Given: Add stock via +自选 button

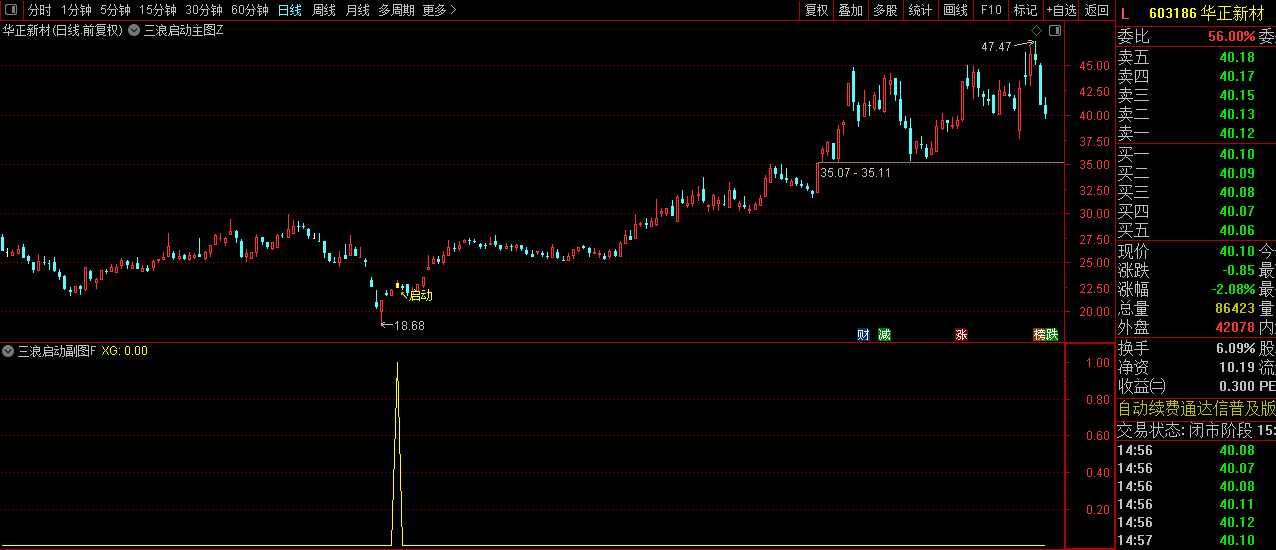Looking at the screenshot, I should (1061, 10).
